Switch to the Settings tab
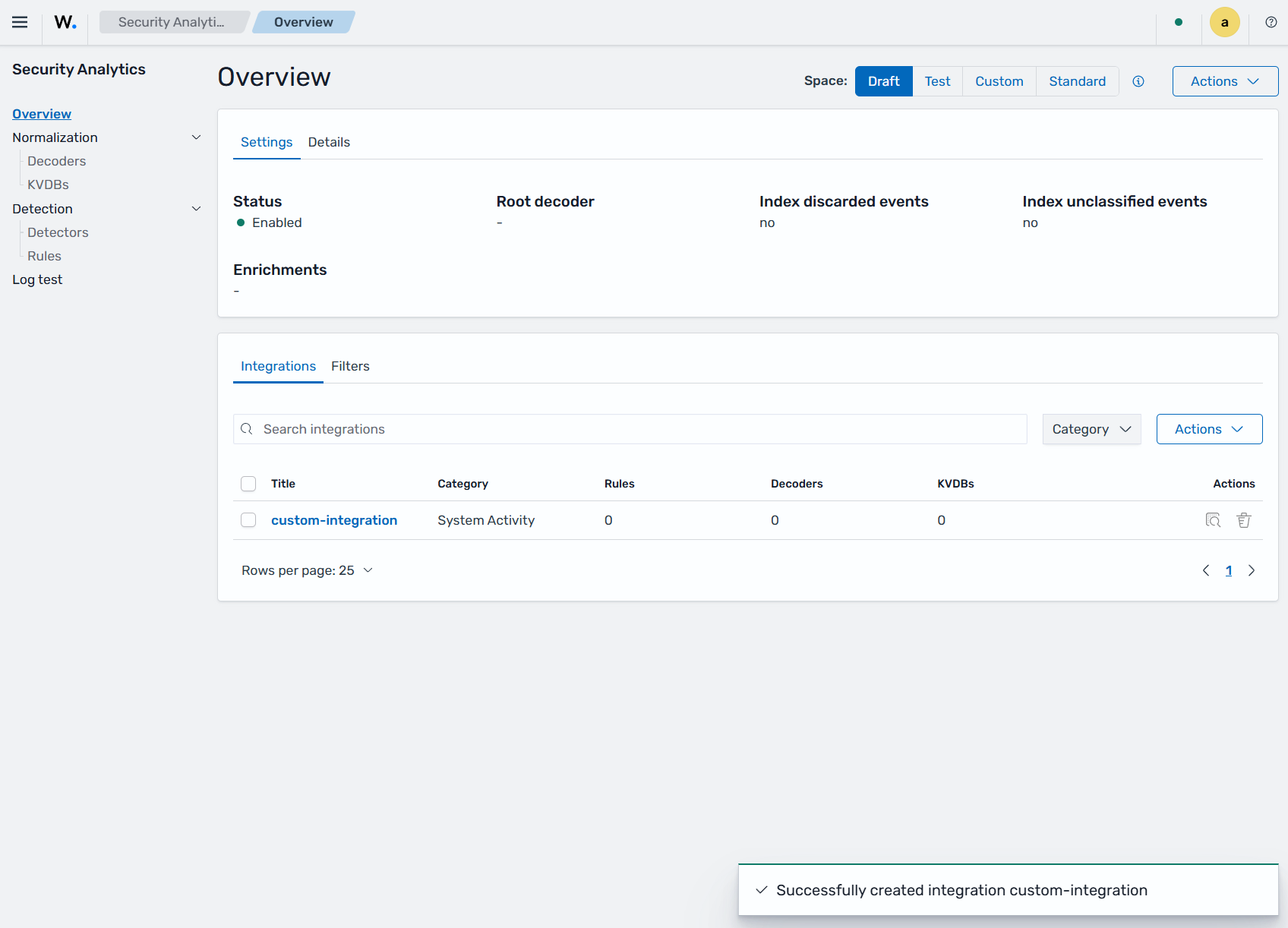 coord(267,142)
